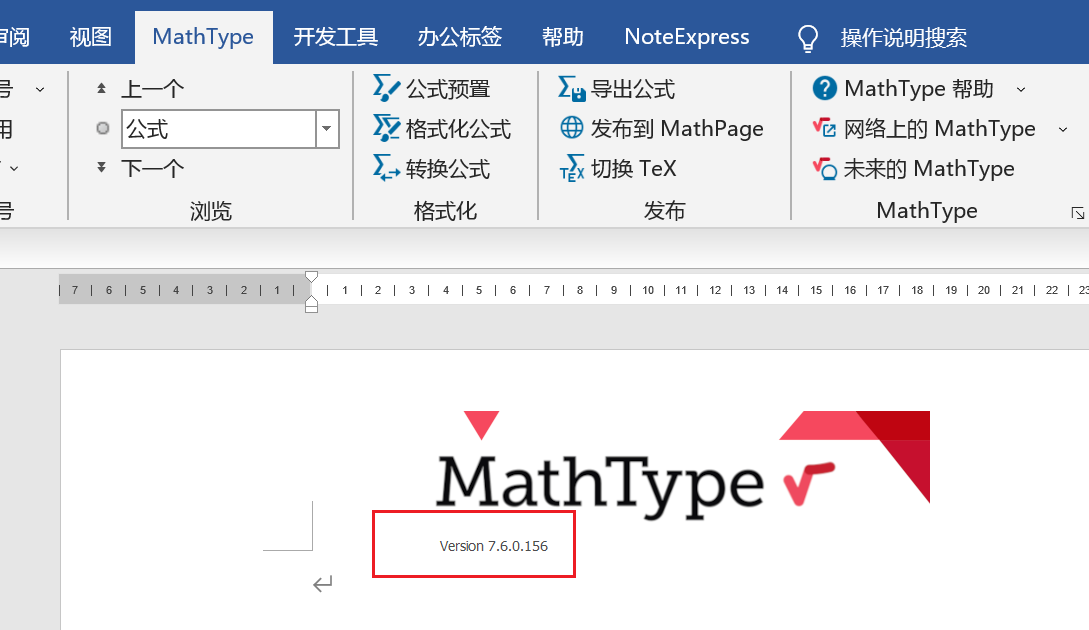Click the 未来的 MathType label
This screenshot has height=630, width=1089.
(x=929, y=169)
